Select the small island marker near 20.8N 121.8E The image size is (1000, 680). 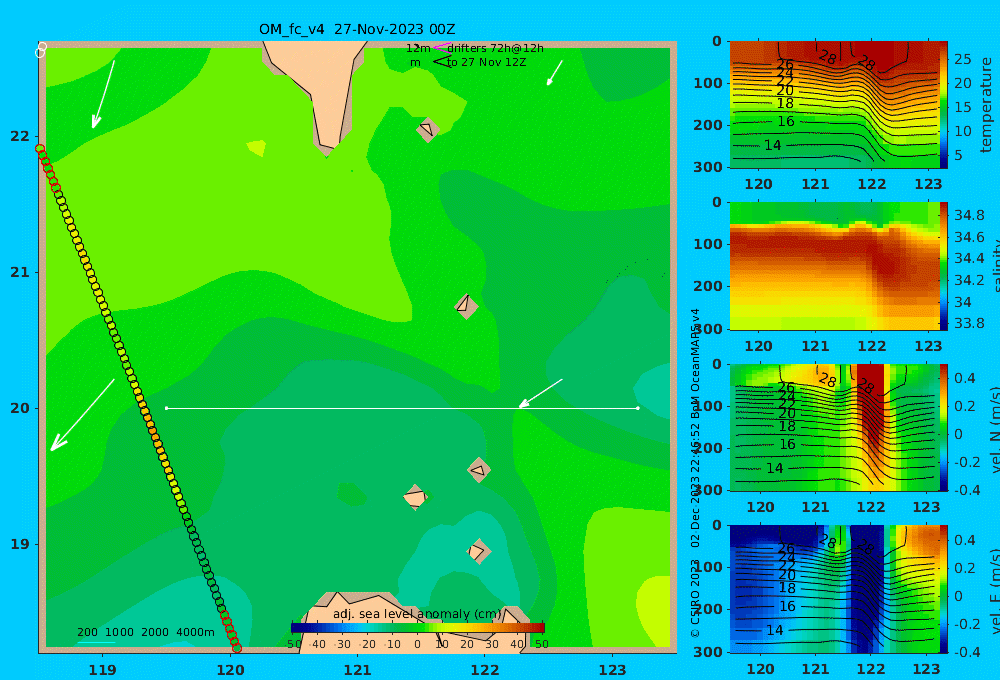tap(466, 306)
